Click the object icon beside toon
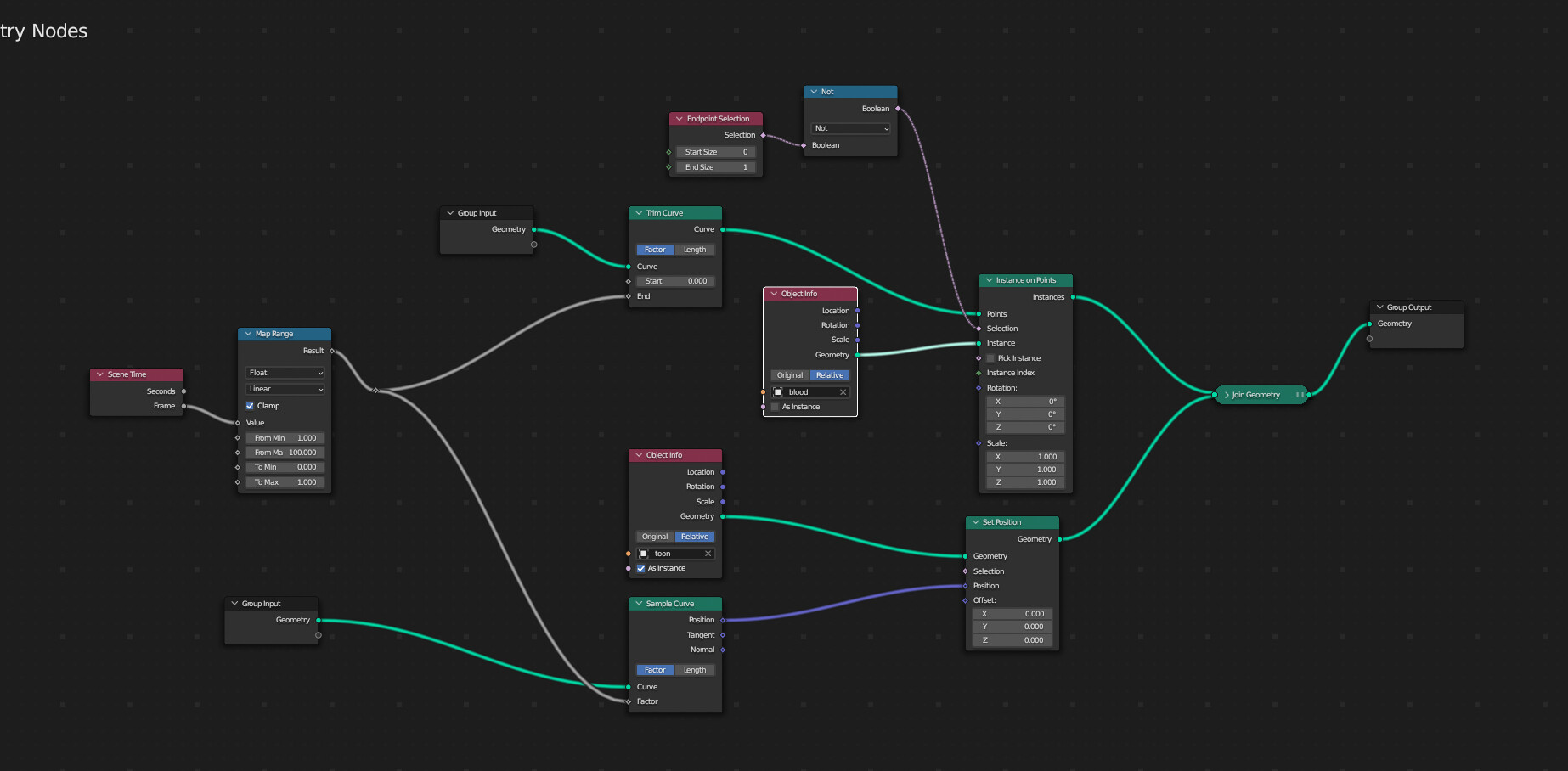The image size is (1568, 771). pyautogui.click(x=643, y=554)
